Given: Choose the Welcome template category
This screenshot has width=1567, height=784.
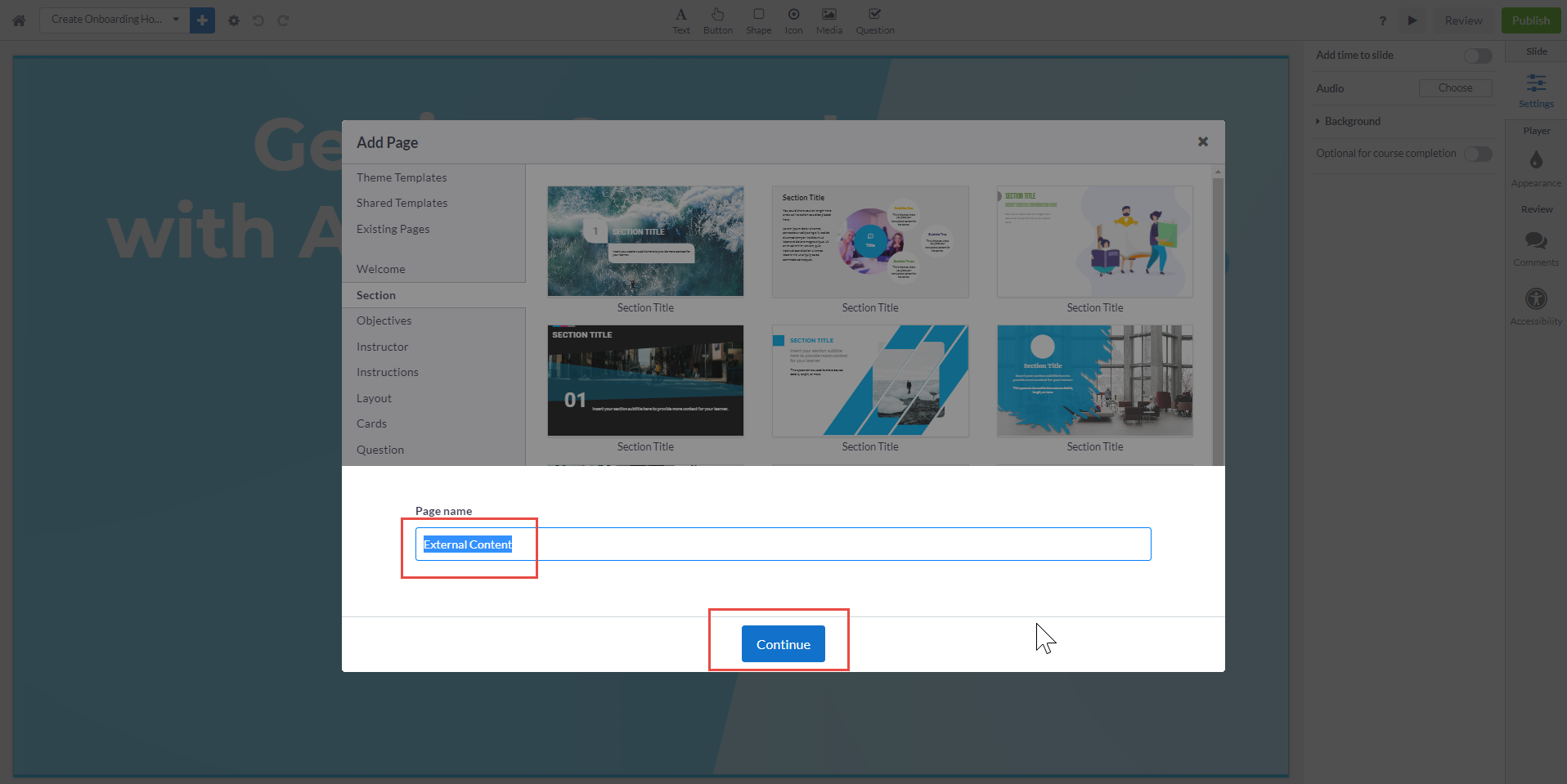Looking at the screenshot, I should pos(380,269).
